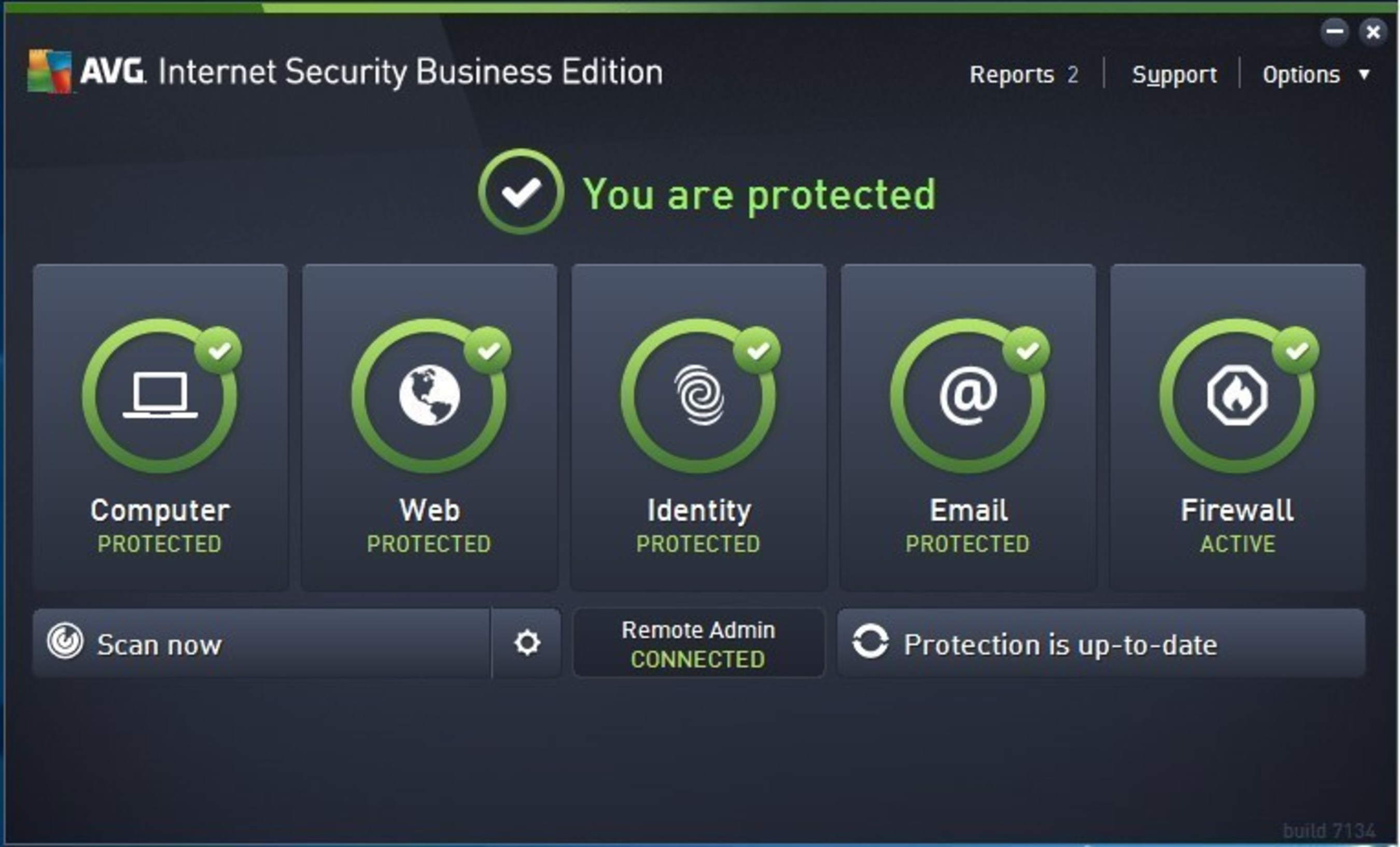Image resolution: width=1400 pixels, height=847 pixels.
Task: Click the update refresh arrows icon
Action: coord(870,641)
